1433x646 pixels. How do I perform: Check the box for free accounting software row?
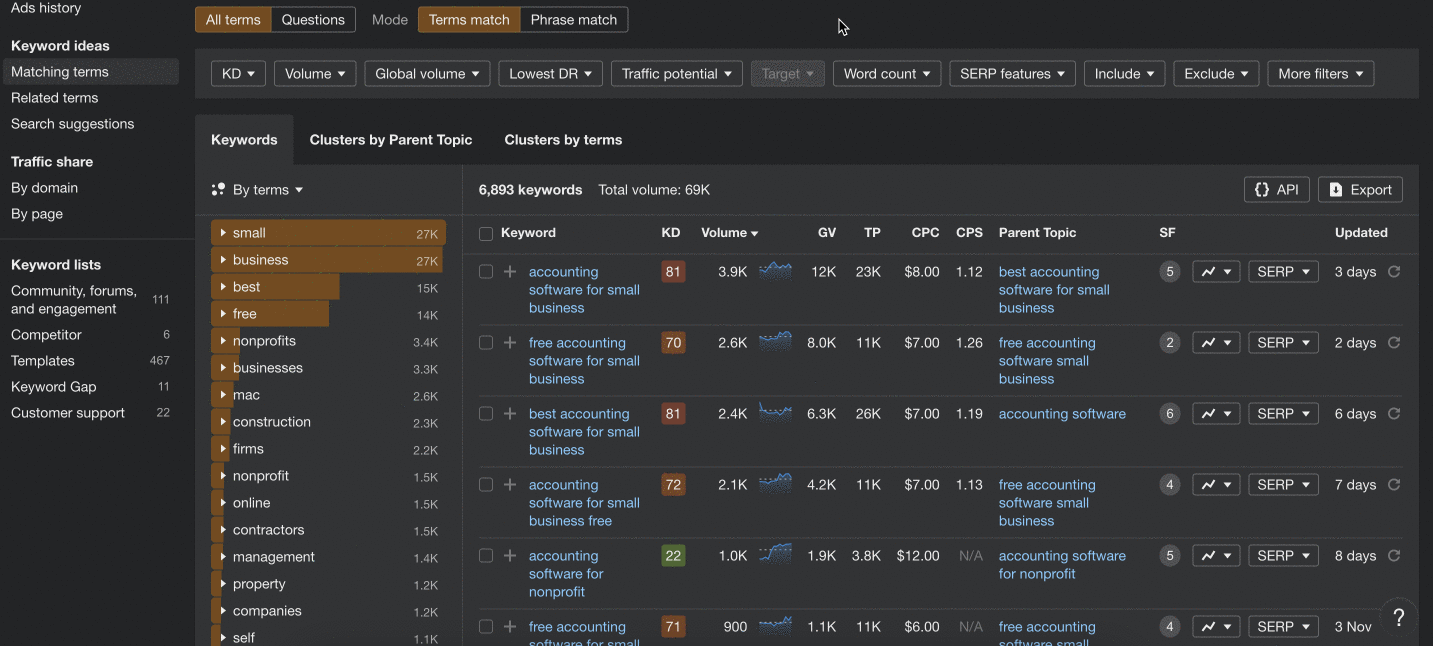(x=486, y=343)
